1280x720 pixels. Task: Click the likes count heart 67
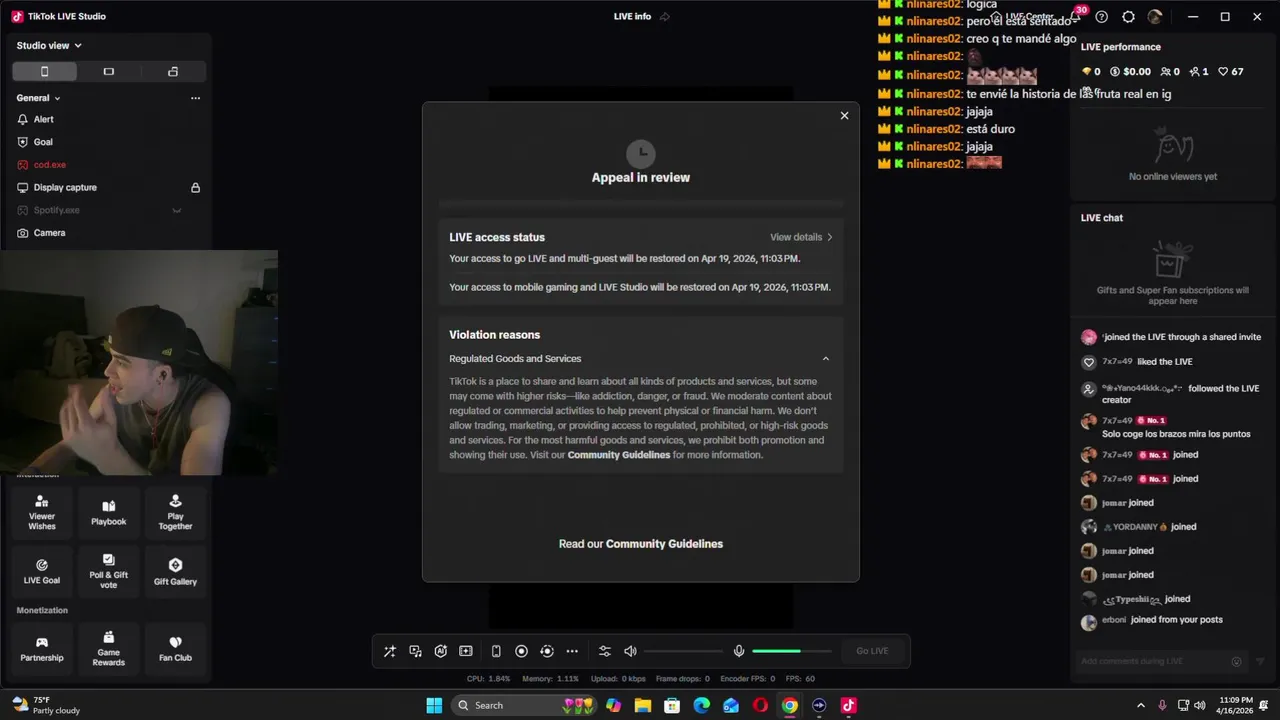click(1230, 72)
